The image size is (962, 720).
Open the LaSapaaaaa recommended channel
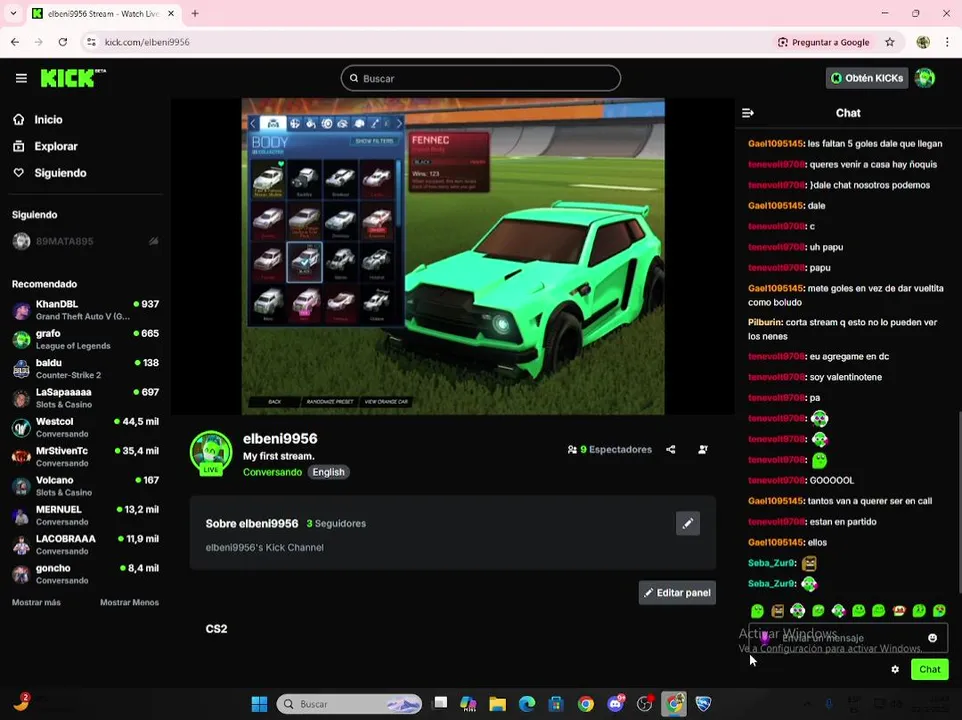86,398
